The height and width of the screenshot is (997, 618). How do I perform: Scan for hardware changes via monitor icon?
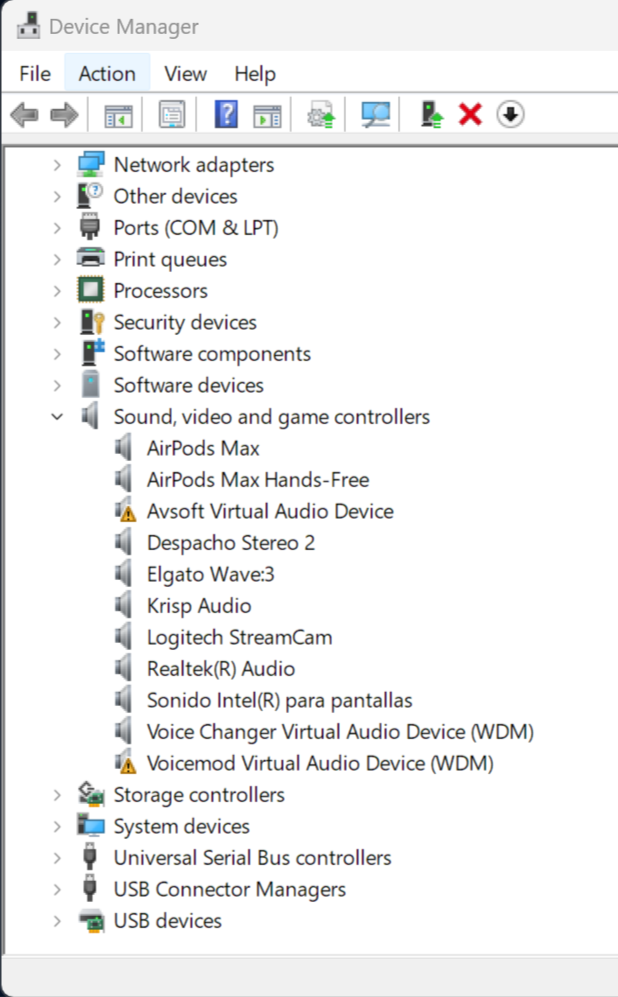(x=375, y=116)
